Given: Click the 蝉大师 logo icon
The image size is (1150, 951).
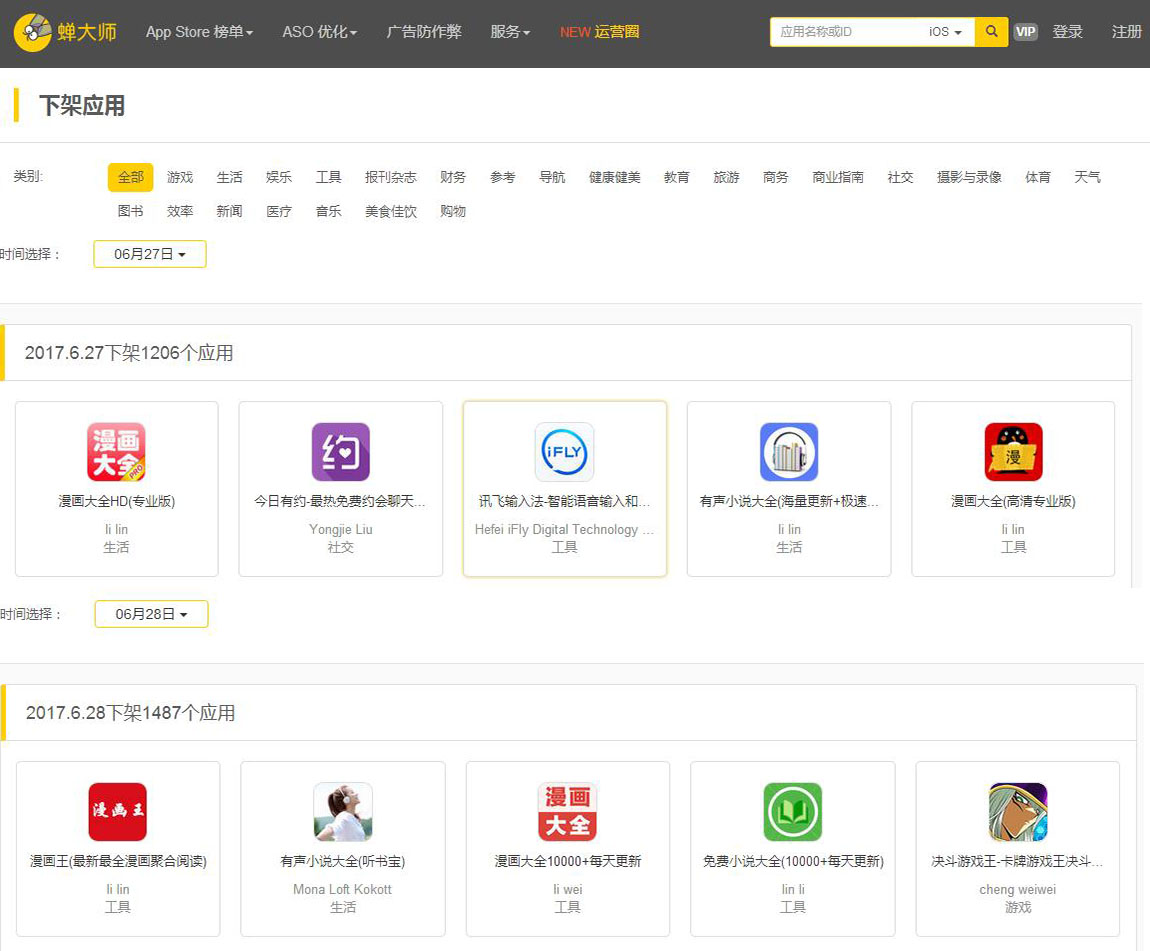Looking at the screenshot, I should (33, 32).
